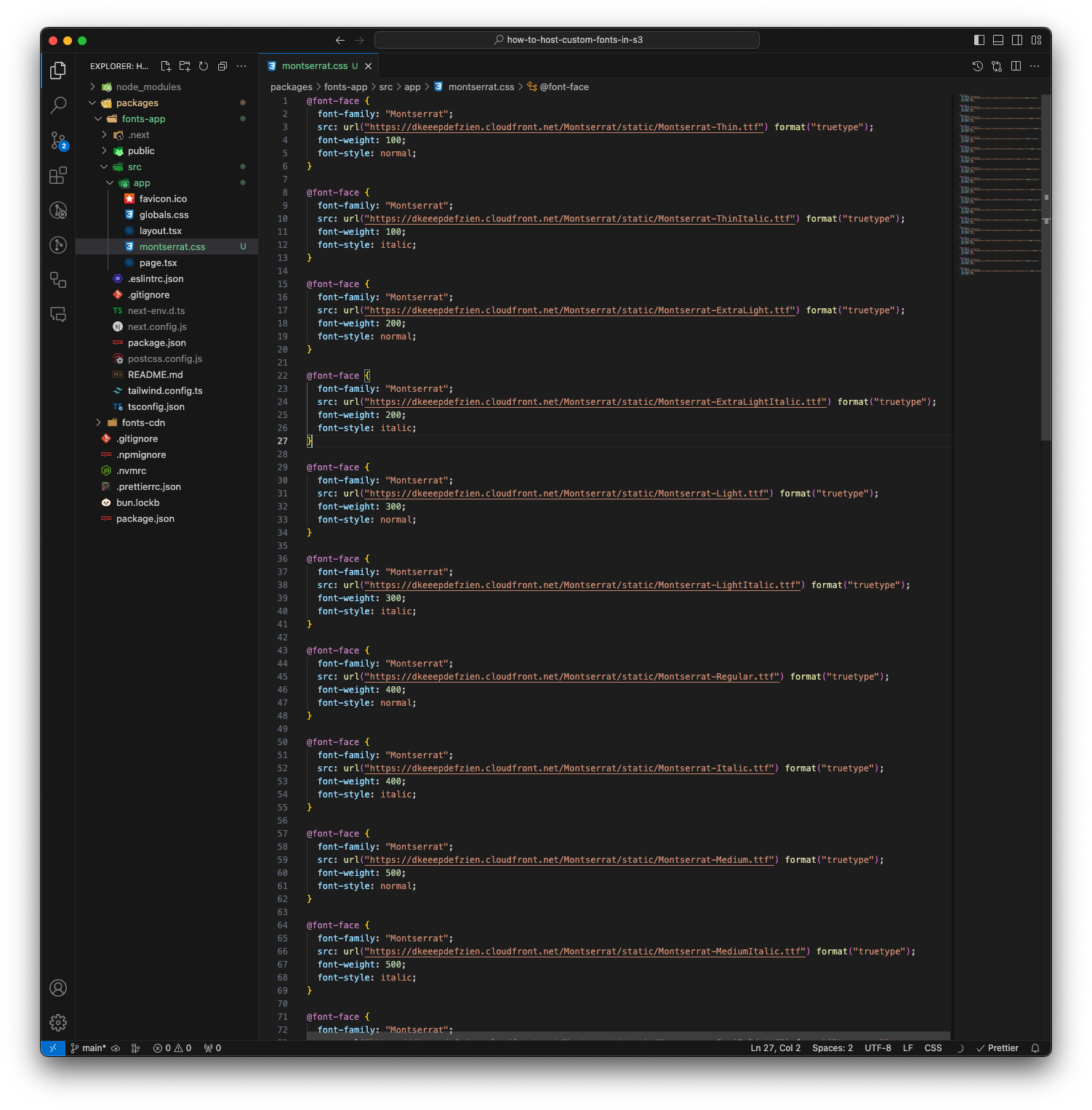Screen dimensions: 1092x1110
Task: Click the packages breadcrumb segment
Action: coord(291,87)
